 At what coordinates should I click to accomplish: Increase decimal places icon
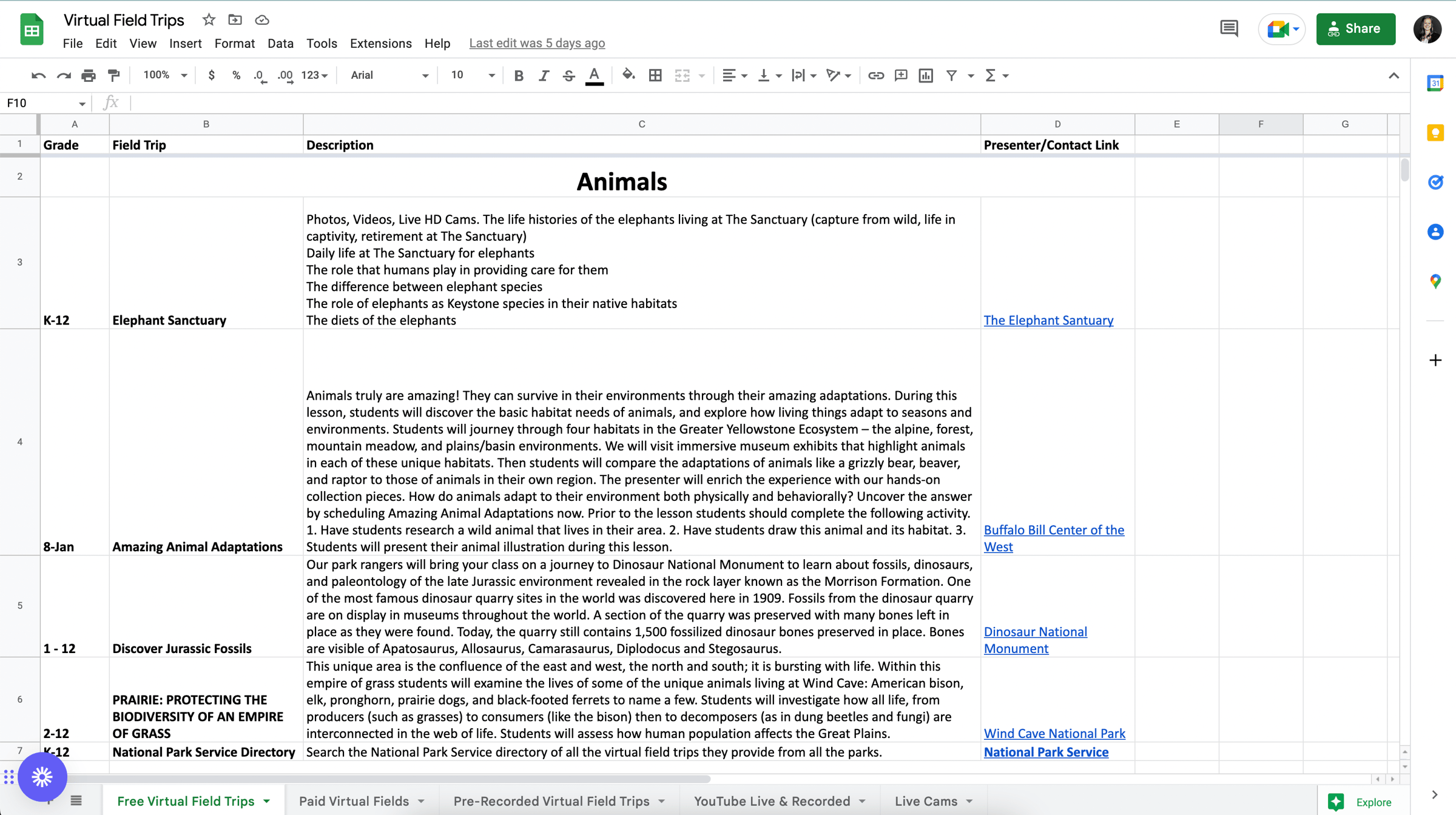(285, 75)
